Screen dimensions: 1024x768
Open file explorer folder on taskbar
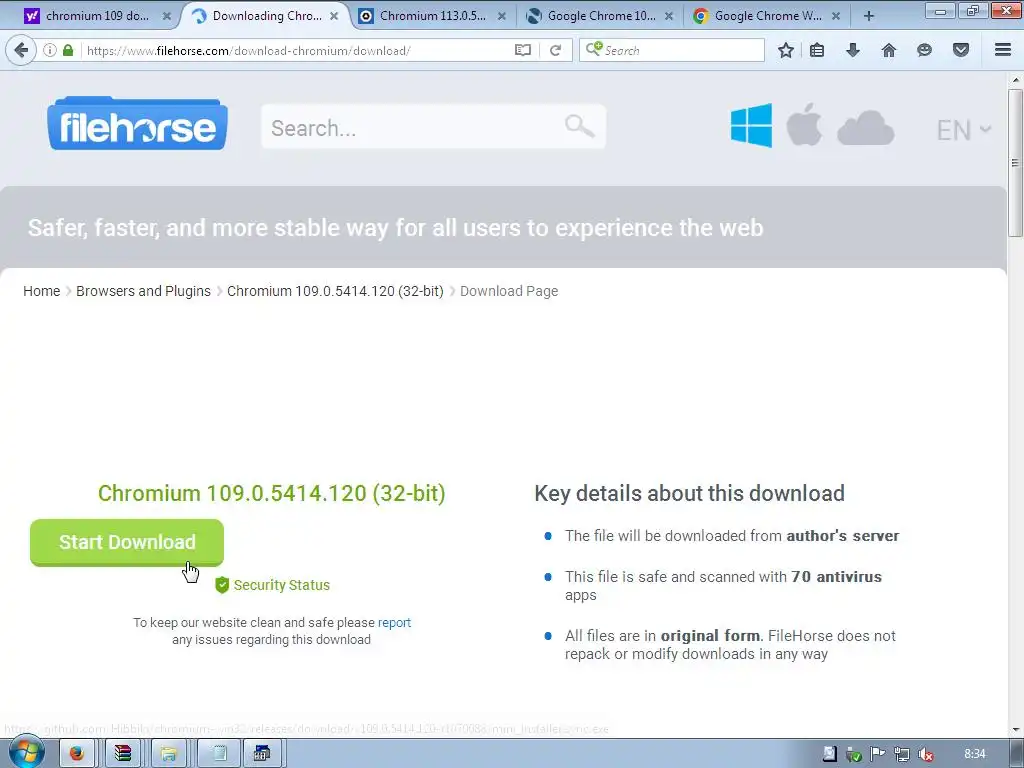pyautogui.click(x=168, y=754)
